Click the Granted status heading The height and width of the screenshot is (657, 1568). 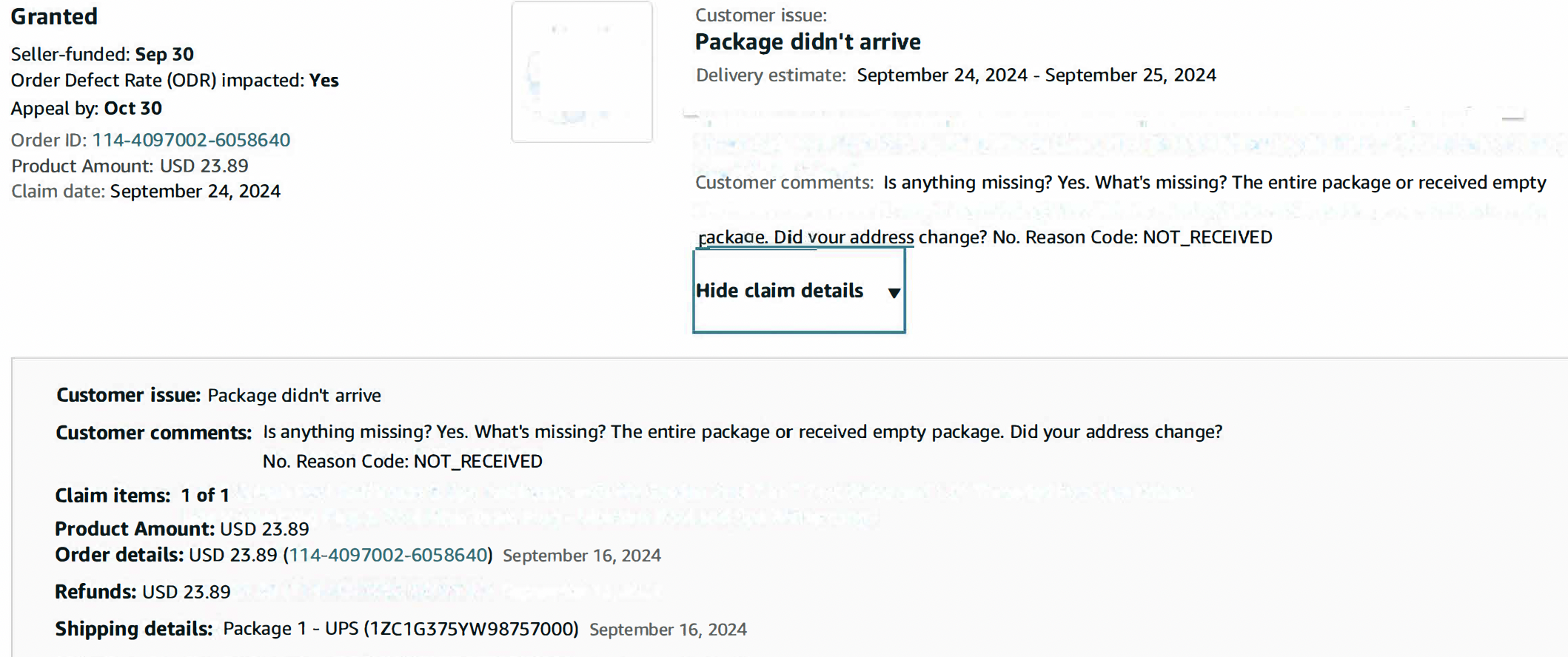[x=54, y=16]
